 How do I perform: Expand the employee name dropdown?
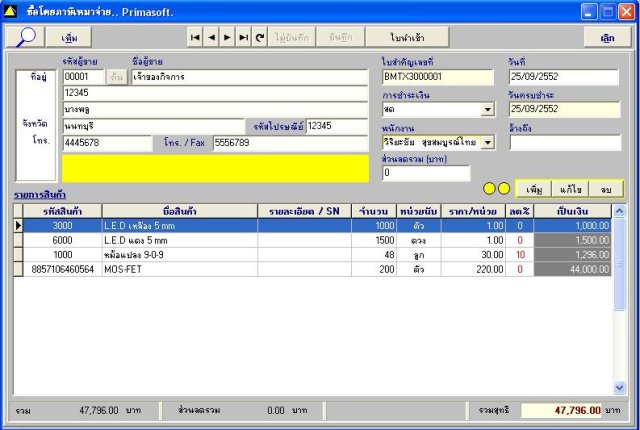[488, 142]
